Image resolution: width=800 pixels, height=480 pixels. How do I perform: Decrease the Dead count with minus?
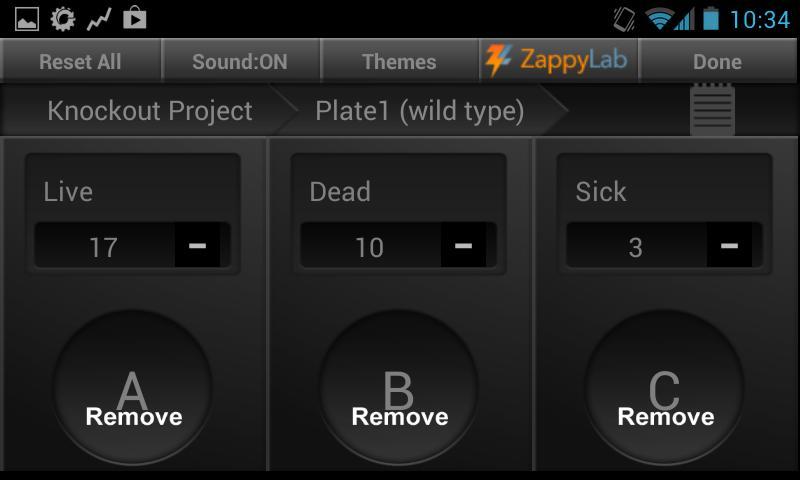(463, 246)
